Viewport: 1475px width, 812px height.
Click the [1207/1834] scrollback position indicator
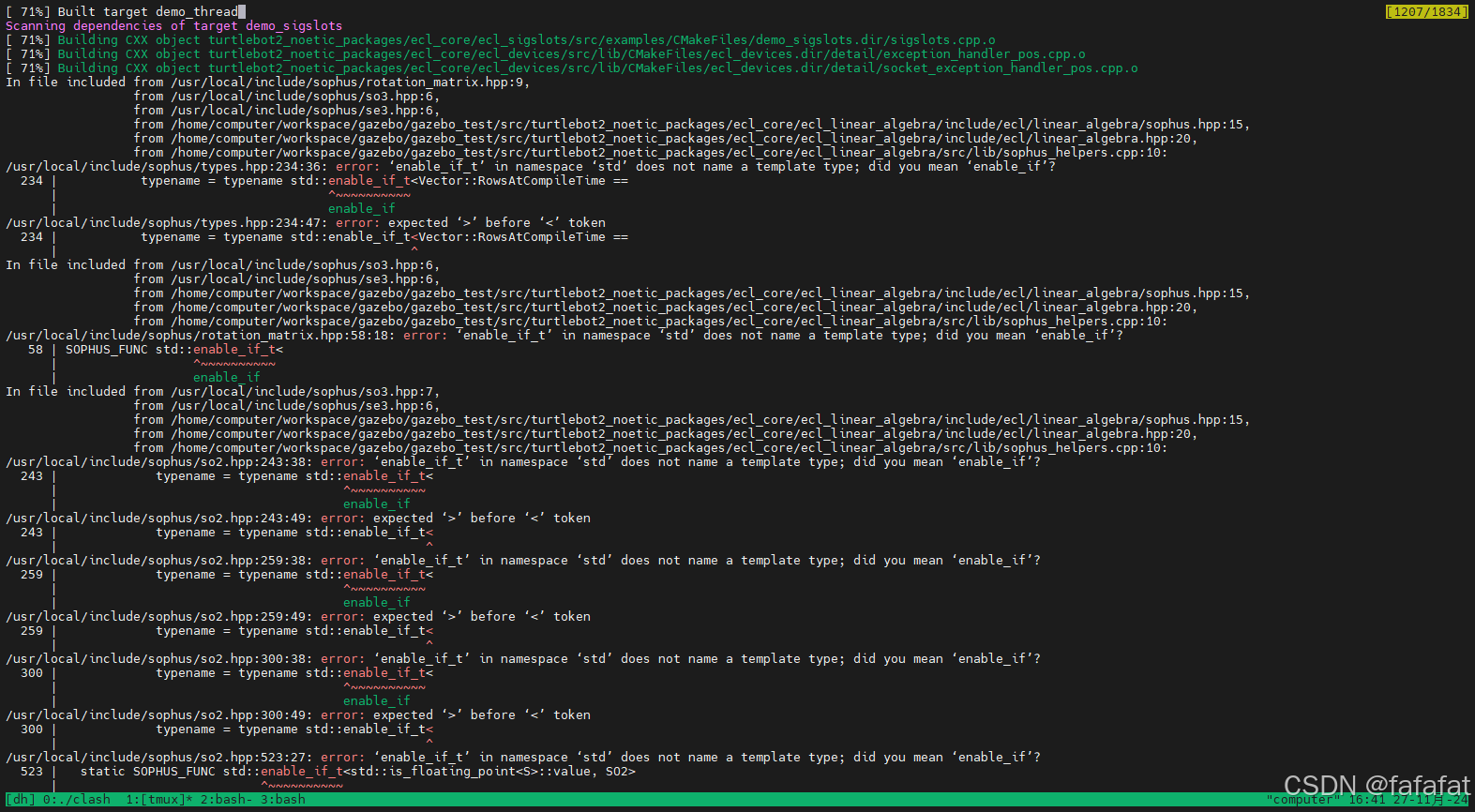1426,11
